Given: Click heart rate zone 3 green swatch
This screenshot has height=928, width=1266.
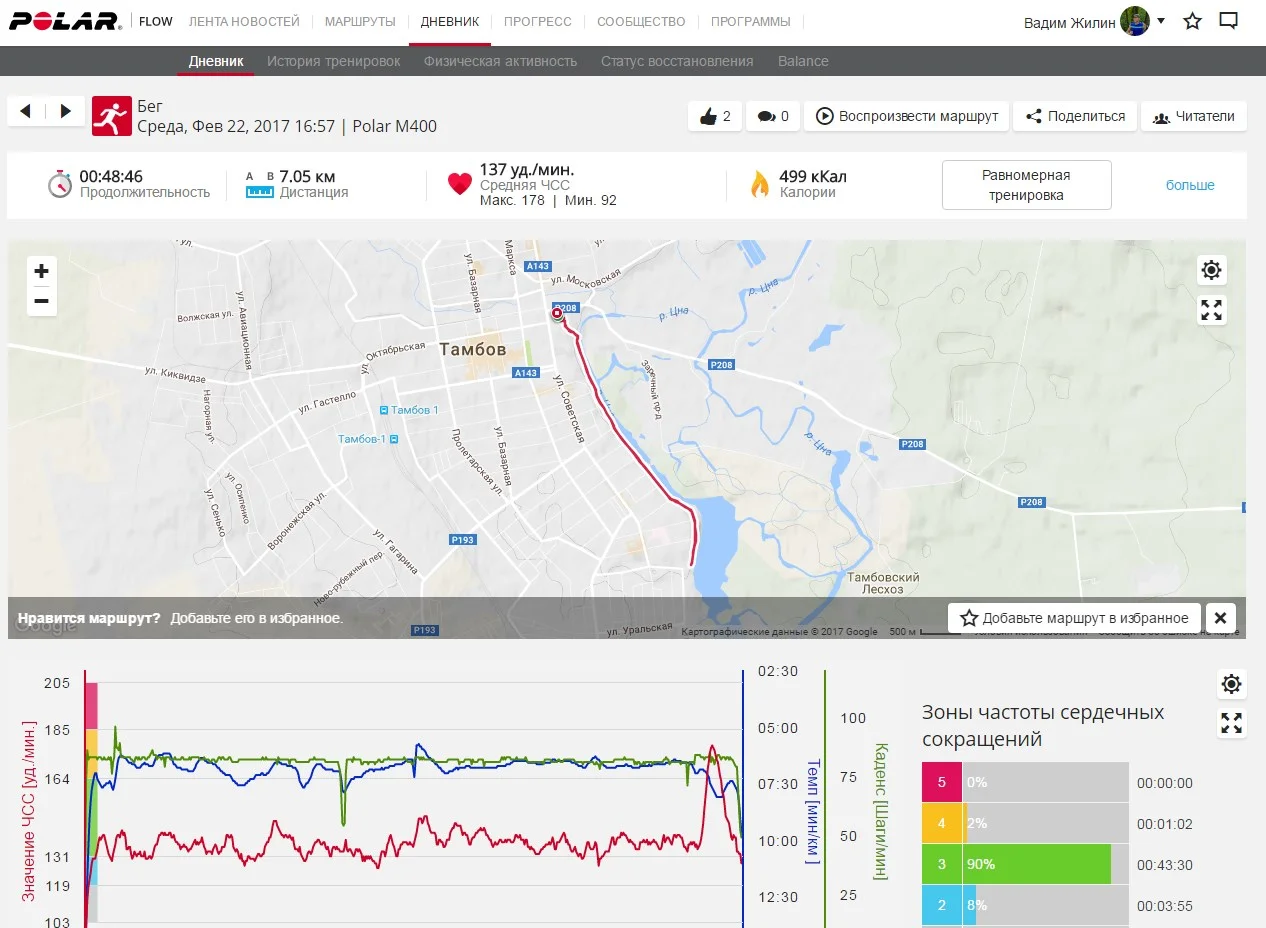Looking at the screenshot, I should [942, 864].
